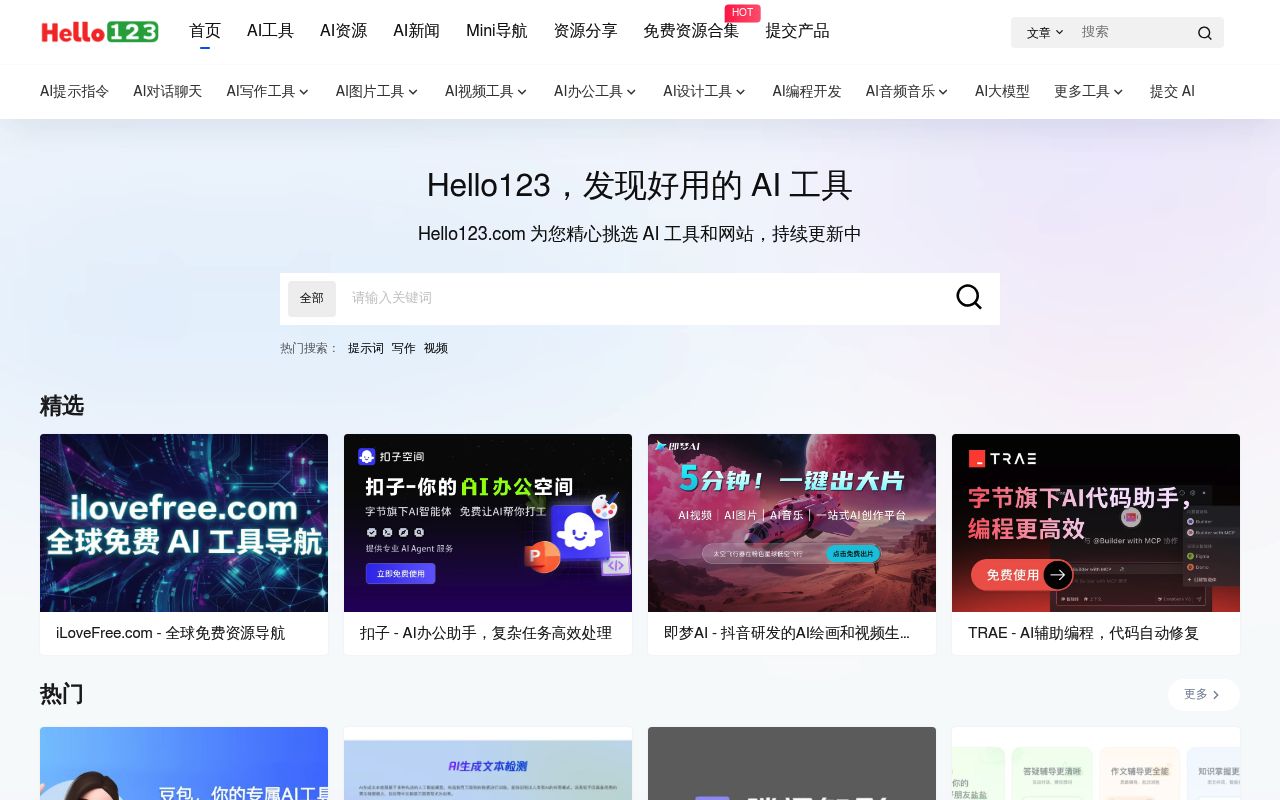Click the Hello123 logo
The width and height of the screenshot is (1280, 800).
[100, 32]
